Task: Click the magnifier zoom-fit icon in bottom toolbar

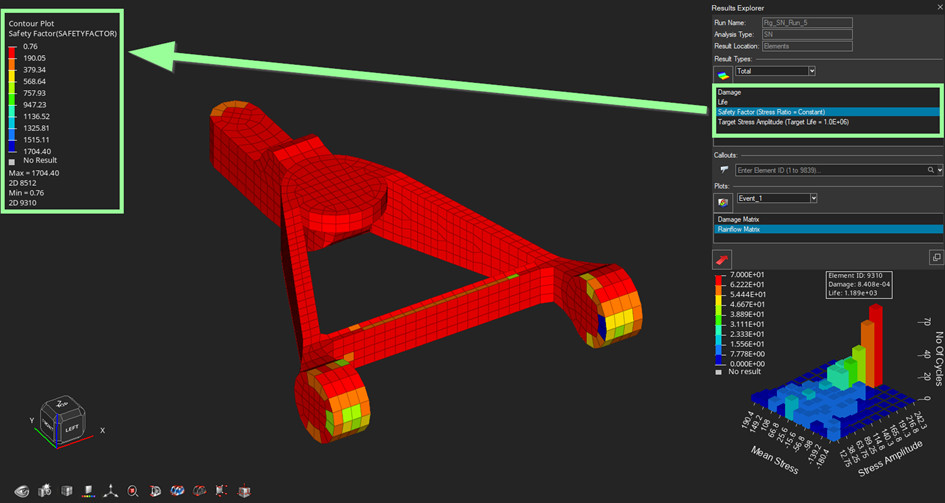Action: coord(133,490)
